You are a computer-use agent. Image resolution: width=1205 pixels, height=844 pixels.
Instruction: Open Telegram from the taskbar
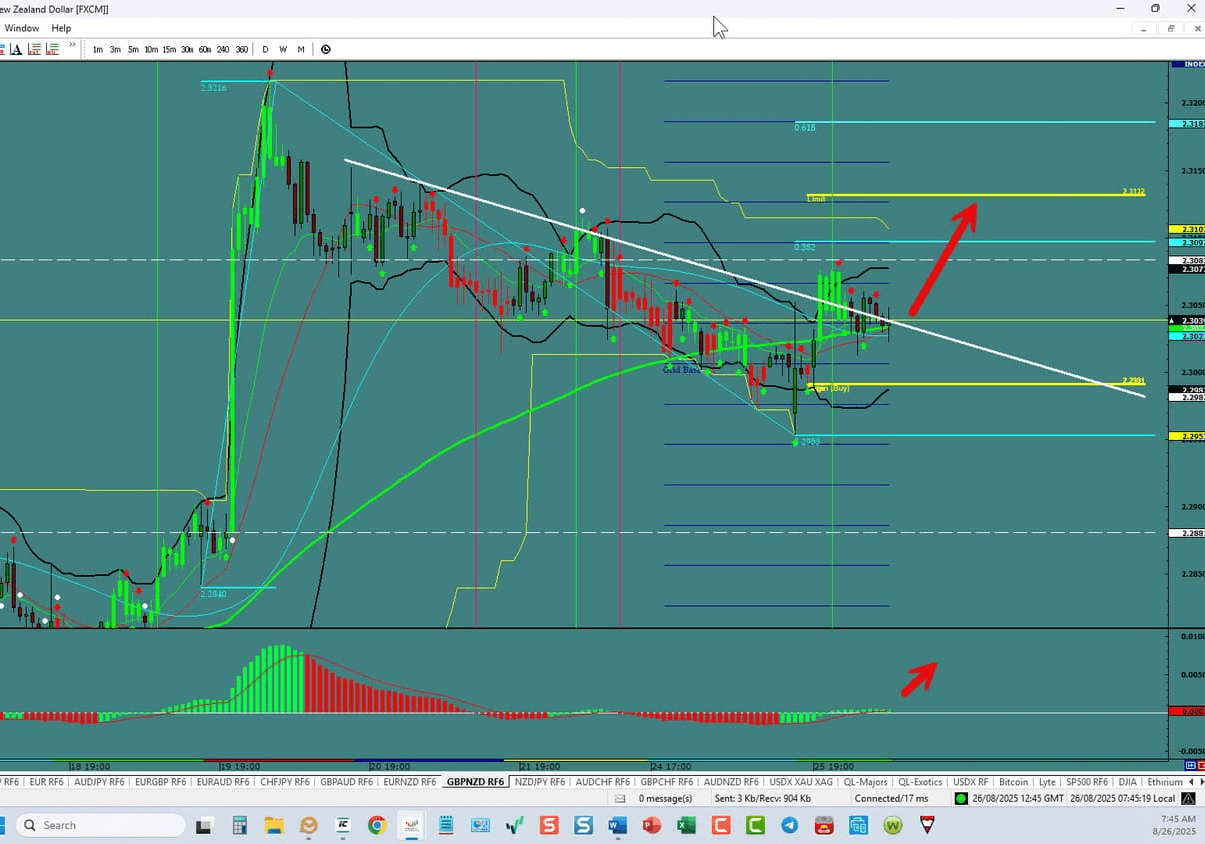click(x=789, y=825)
